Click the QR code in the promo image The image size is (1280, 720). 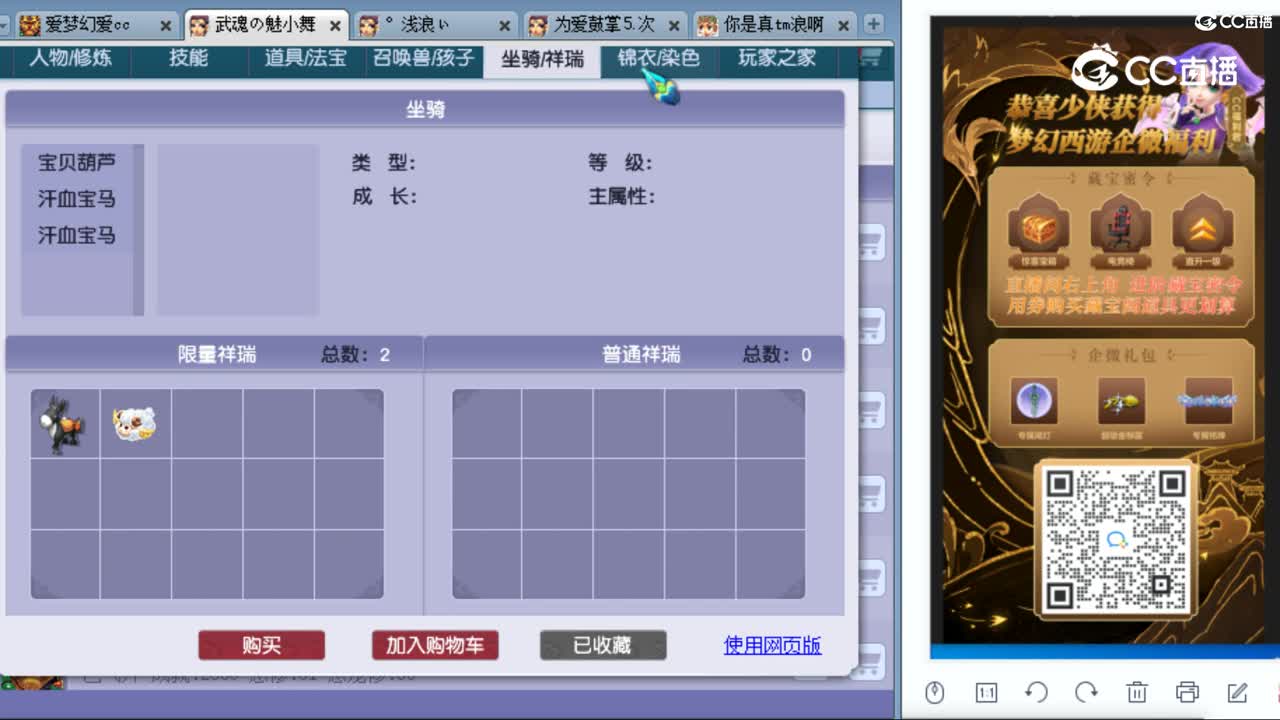(x=1116, y=539)
